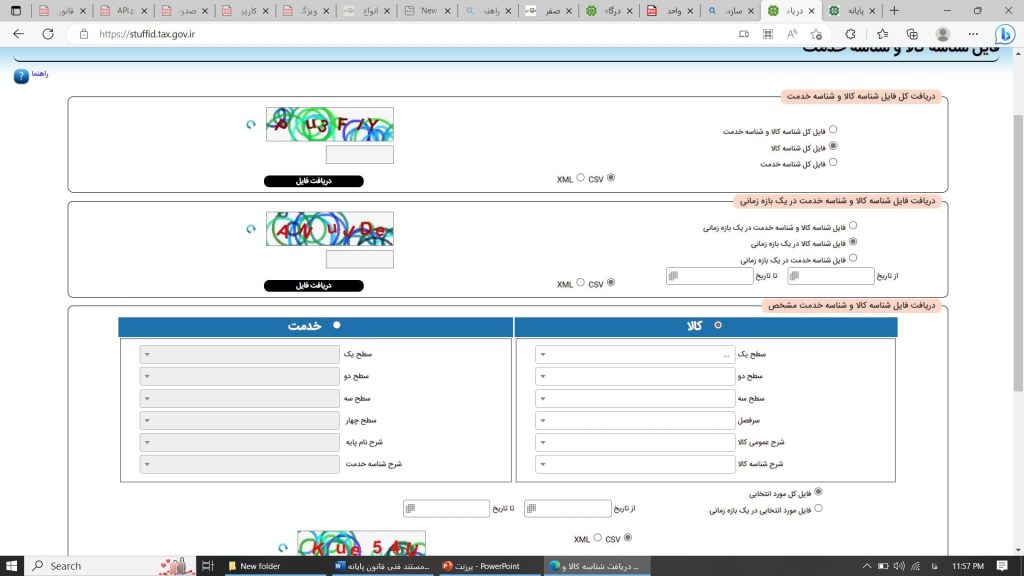
Task: Open browser profile avatar
Action: pyautogui.click(x=942, y=34)
